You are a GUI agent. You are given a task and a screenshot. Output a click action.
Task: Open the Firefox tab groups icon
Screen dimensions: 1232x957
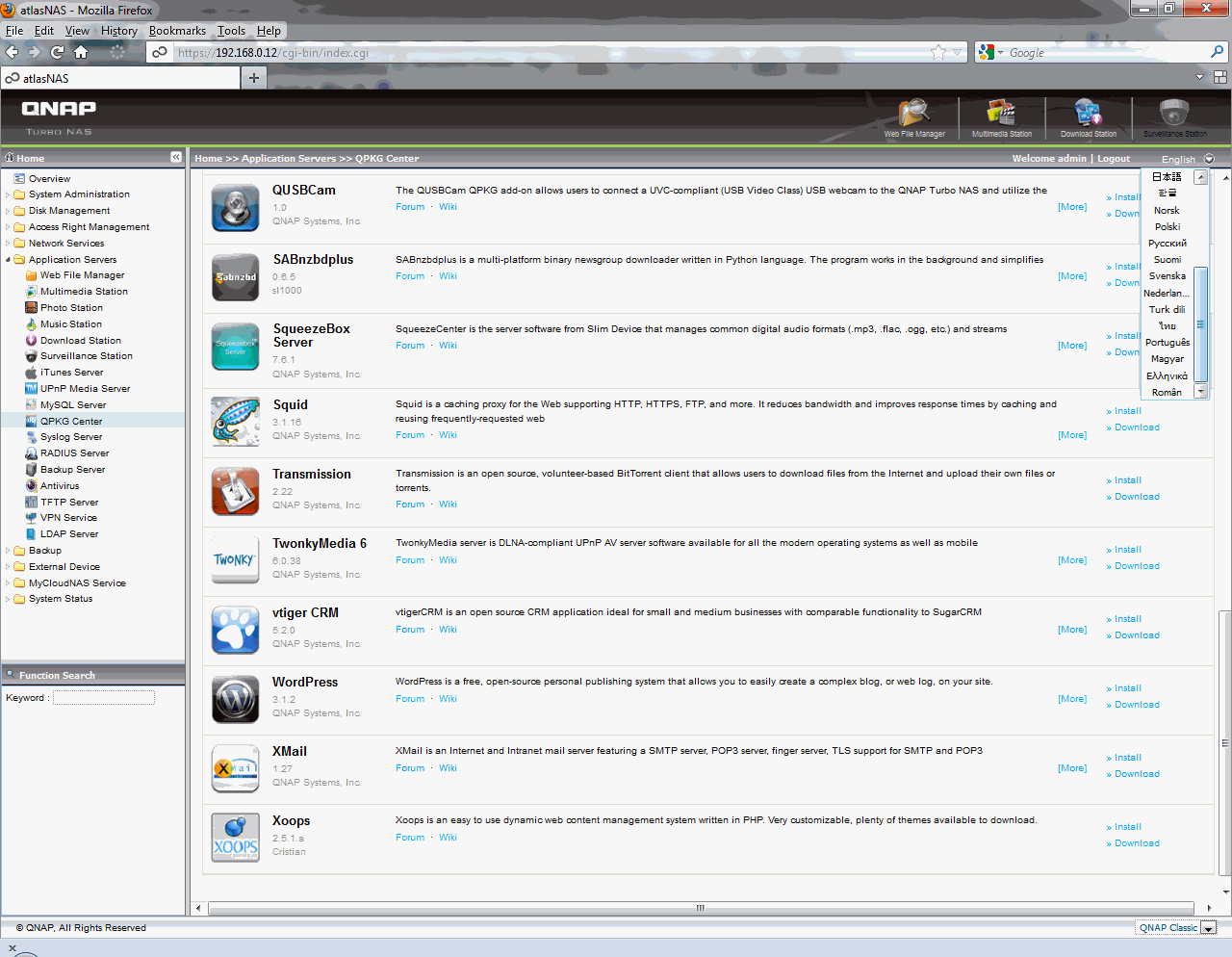1219,77
